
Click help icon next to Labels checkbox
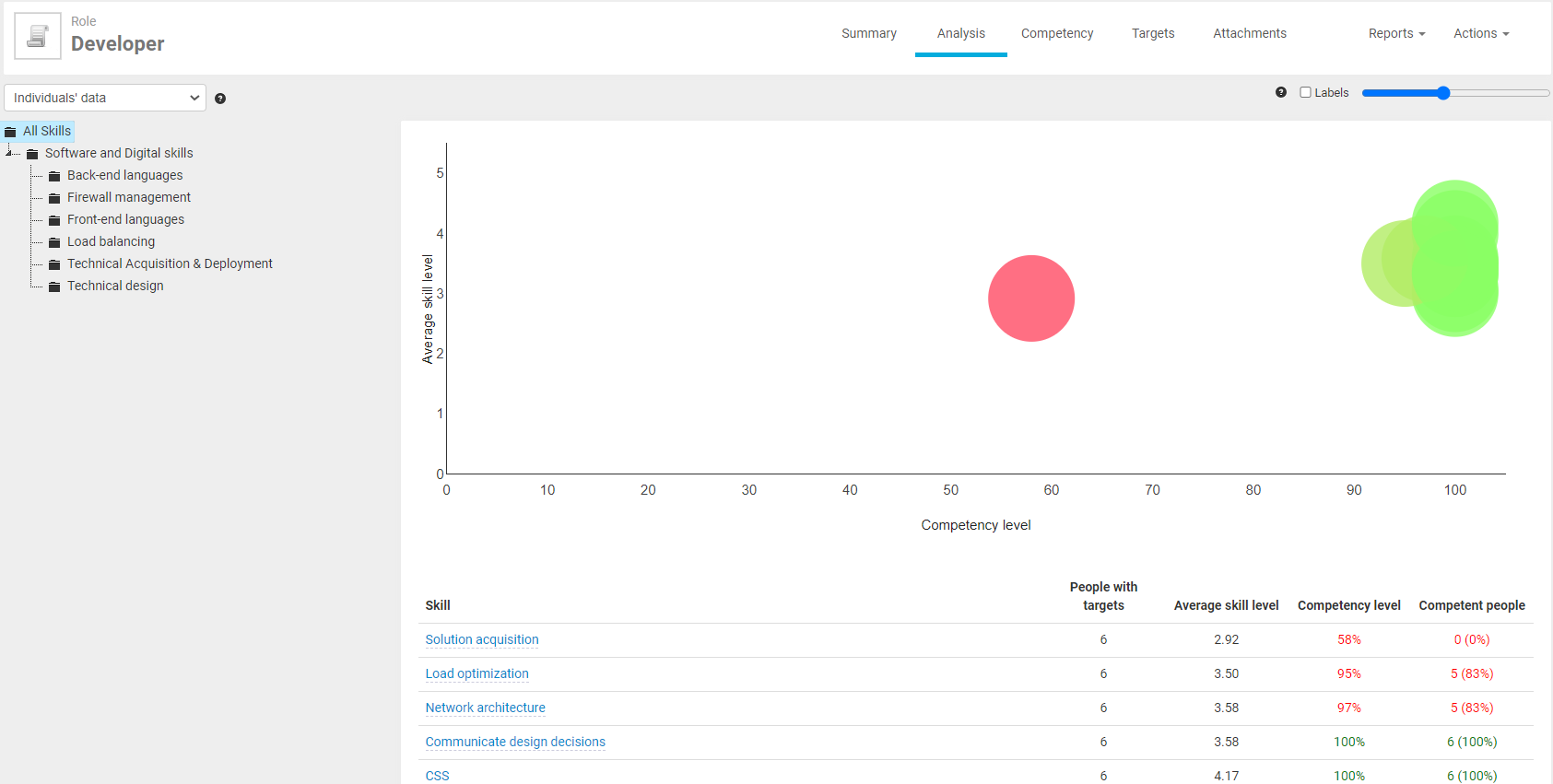click(x=1281, y=92)
